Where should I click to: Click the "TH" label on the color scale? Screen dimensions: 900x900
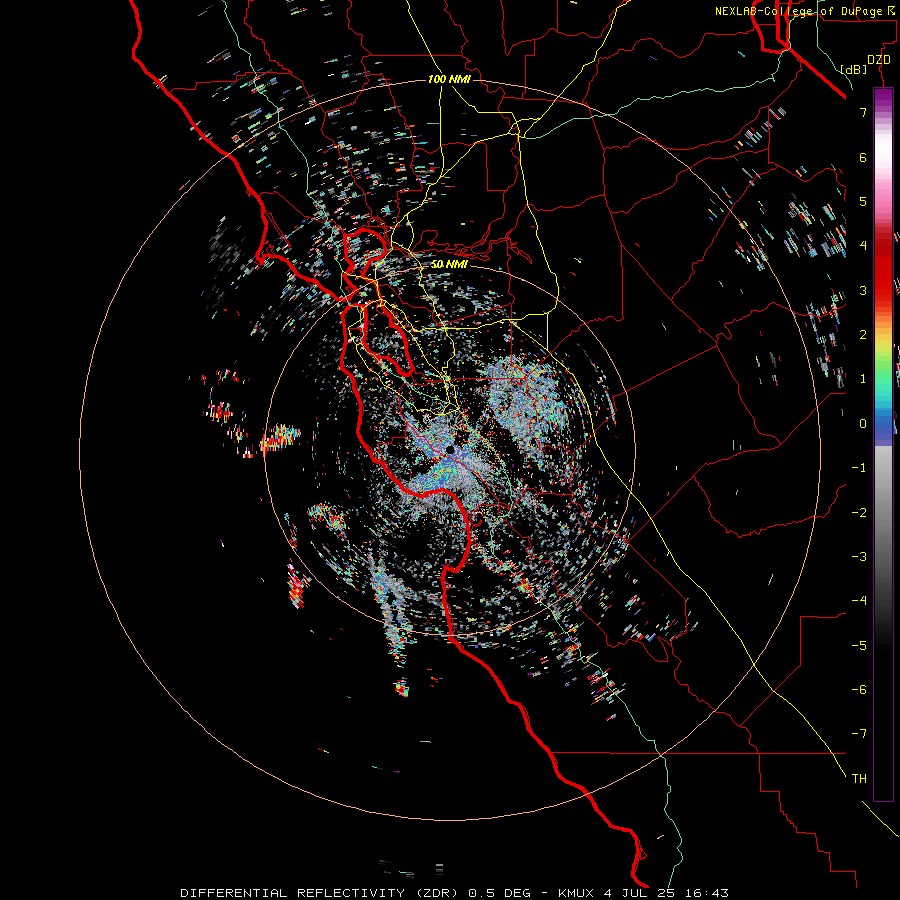pyautogui.click(x=859, y=778)
